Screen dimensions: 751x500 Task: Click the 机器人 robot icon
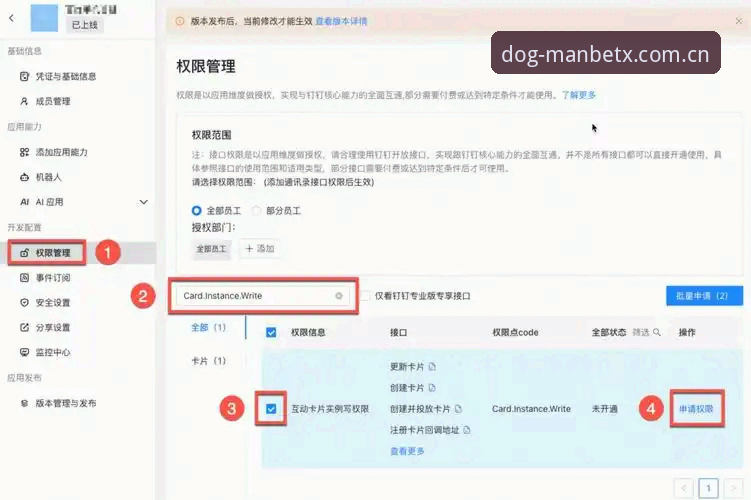coord(24,177)
